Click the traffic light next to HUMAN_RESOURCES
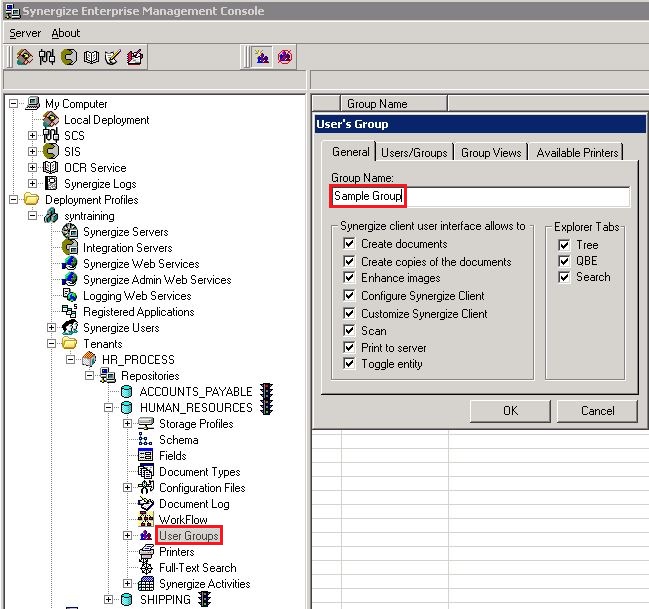649x609 pixels. pyautogui.click(x=267, y=407)
